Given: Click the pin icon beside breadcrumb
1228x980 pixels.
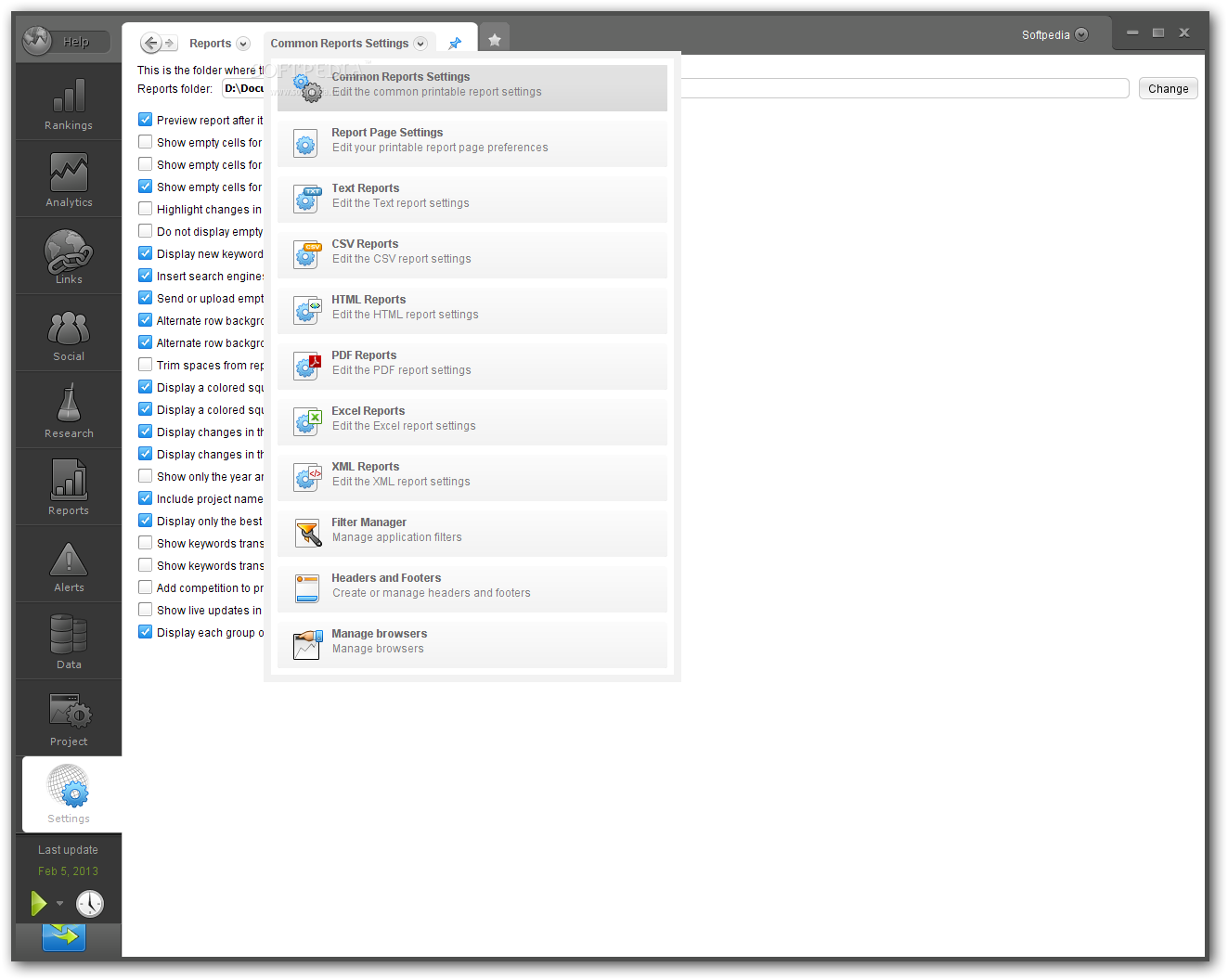Looking at the screenshot, I should pos(455,44).
